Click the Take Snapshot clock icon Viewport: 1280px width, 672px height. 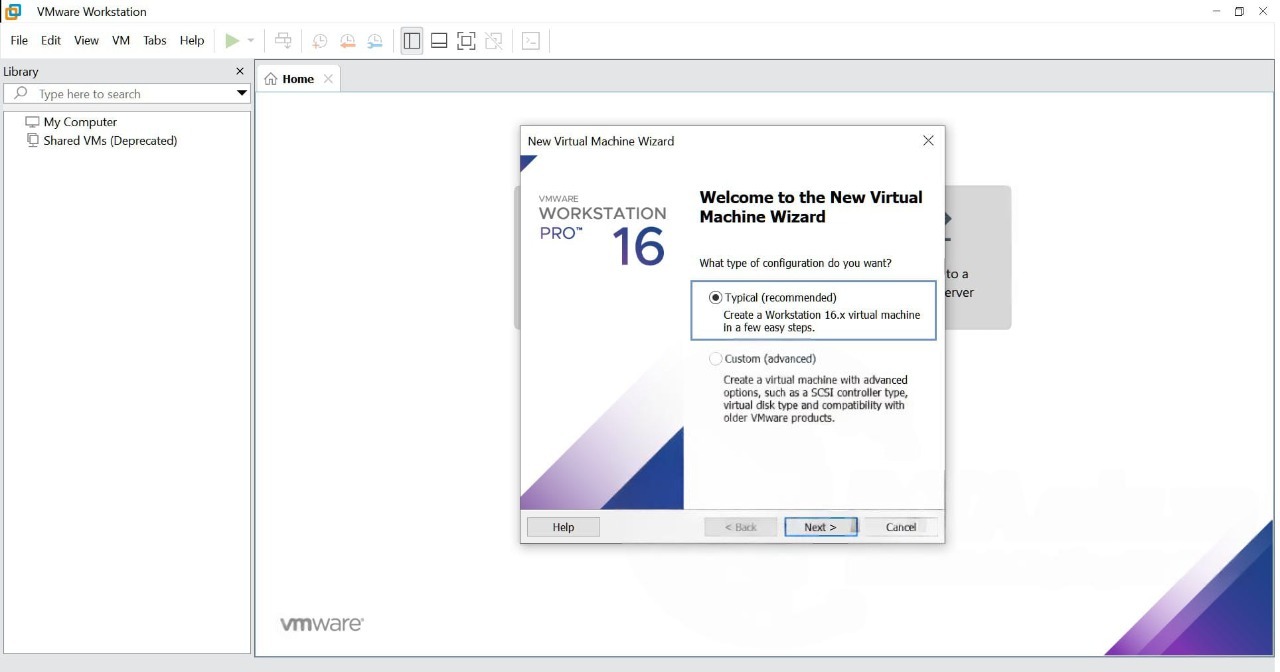pyautogui.click(x=320, y=41)
